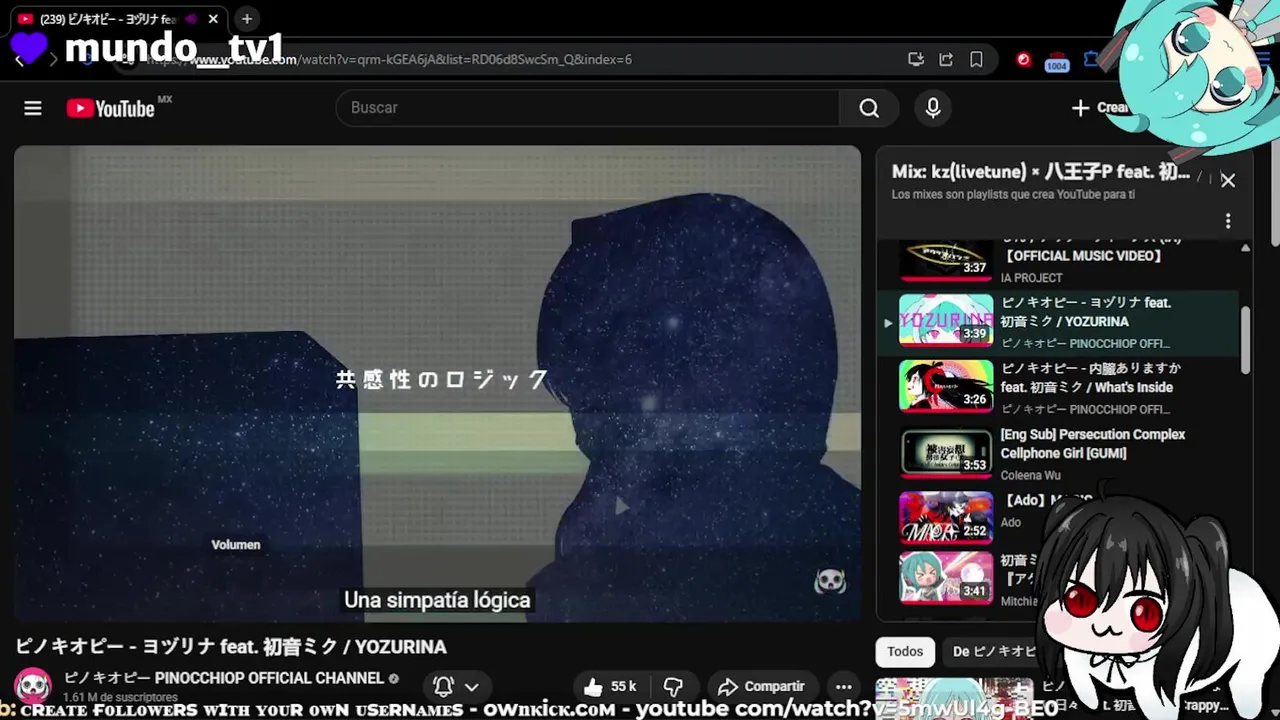Play the 内臓ありますか What's Inside video
Image resolution: width=1280 pixels, height=720 pixels.
coord(1060,388)
